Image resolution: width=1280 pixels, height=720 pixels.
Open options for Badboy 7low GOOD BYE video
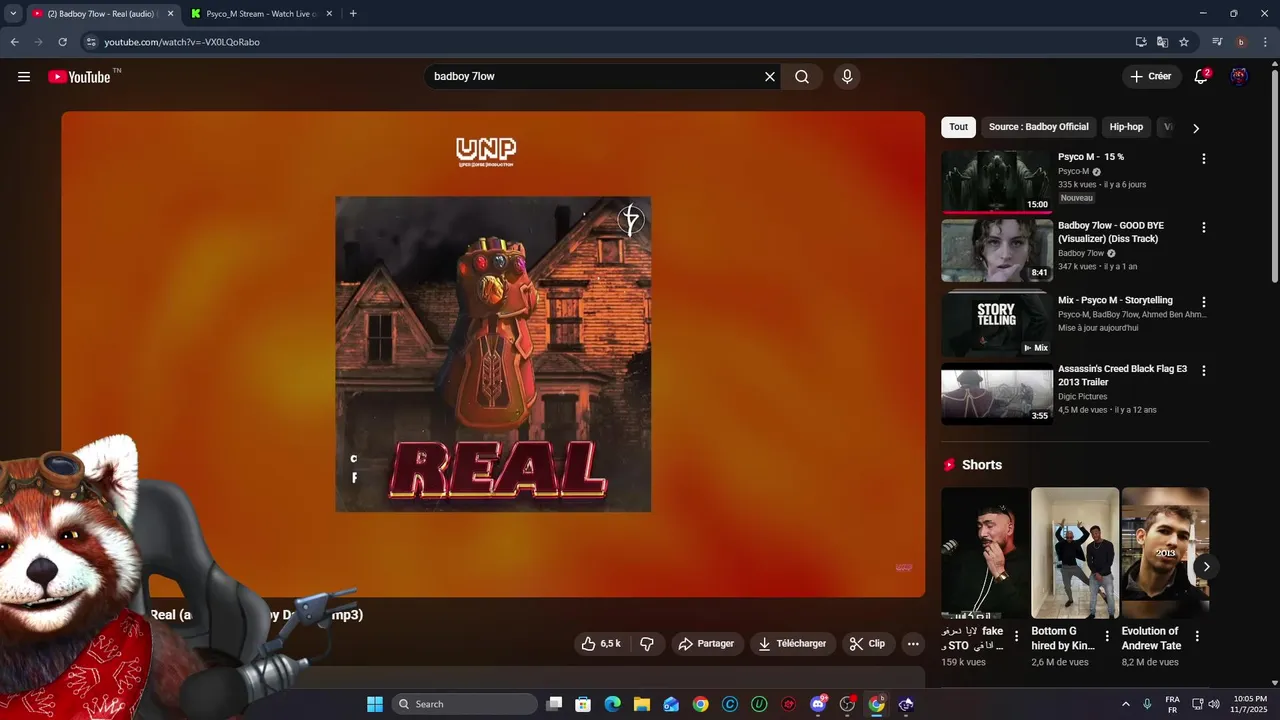[1203, 228]
